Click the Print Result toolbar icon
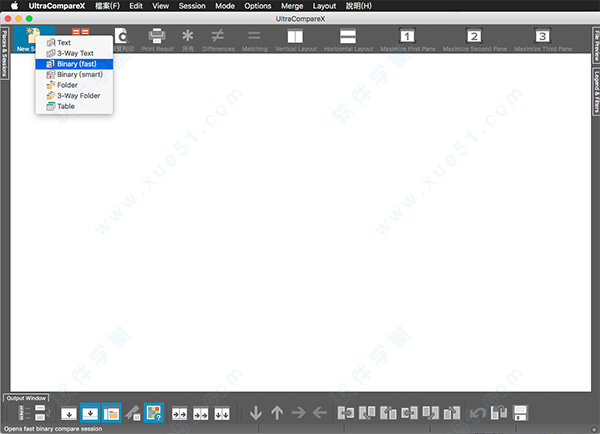This screenshot has width=600, height=434. [x=156, y=40]
